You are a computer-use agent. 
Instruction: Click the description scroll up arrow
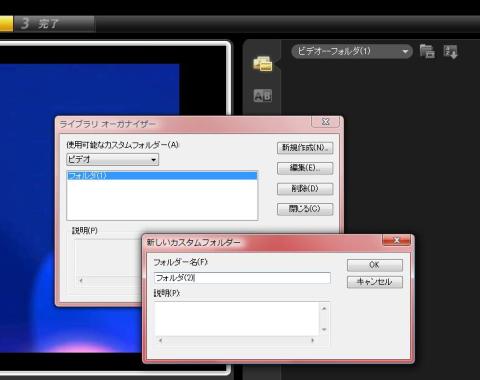point(324,308)
